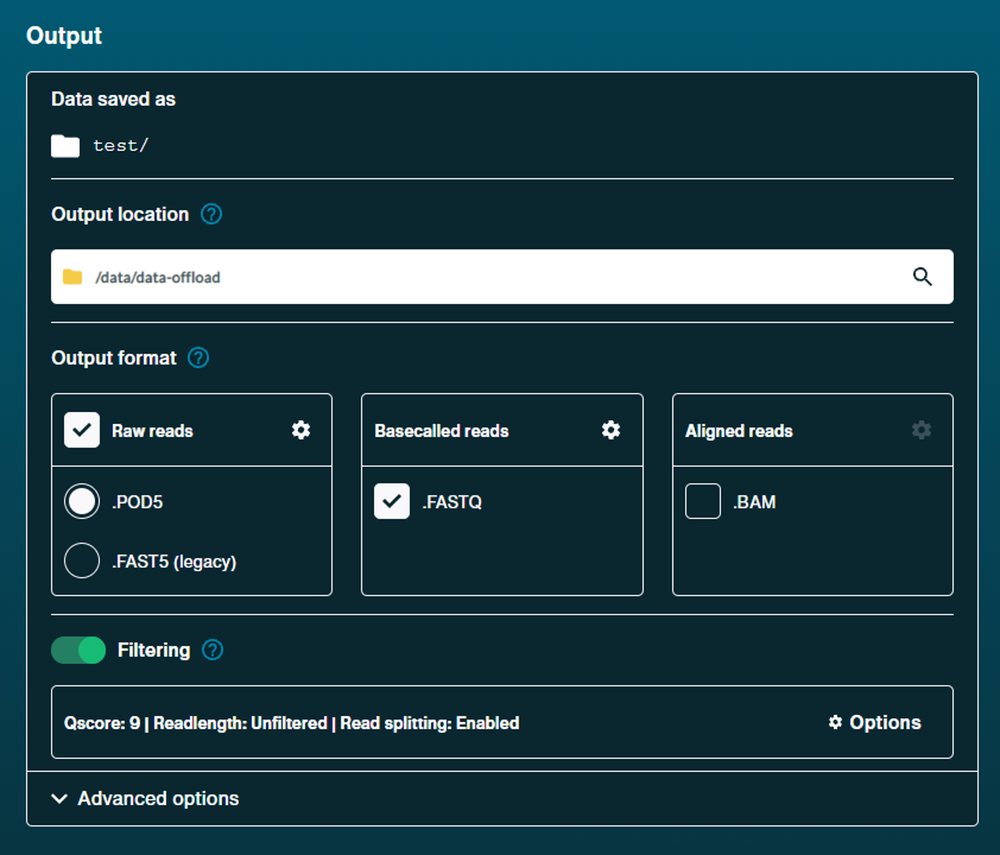The height and width of the screenshot is (855, 1000).
Task: Show help for Output location
Action: 211,214
